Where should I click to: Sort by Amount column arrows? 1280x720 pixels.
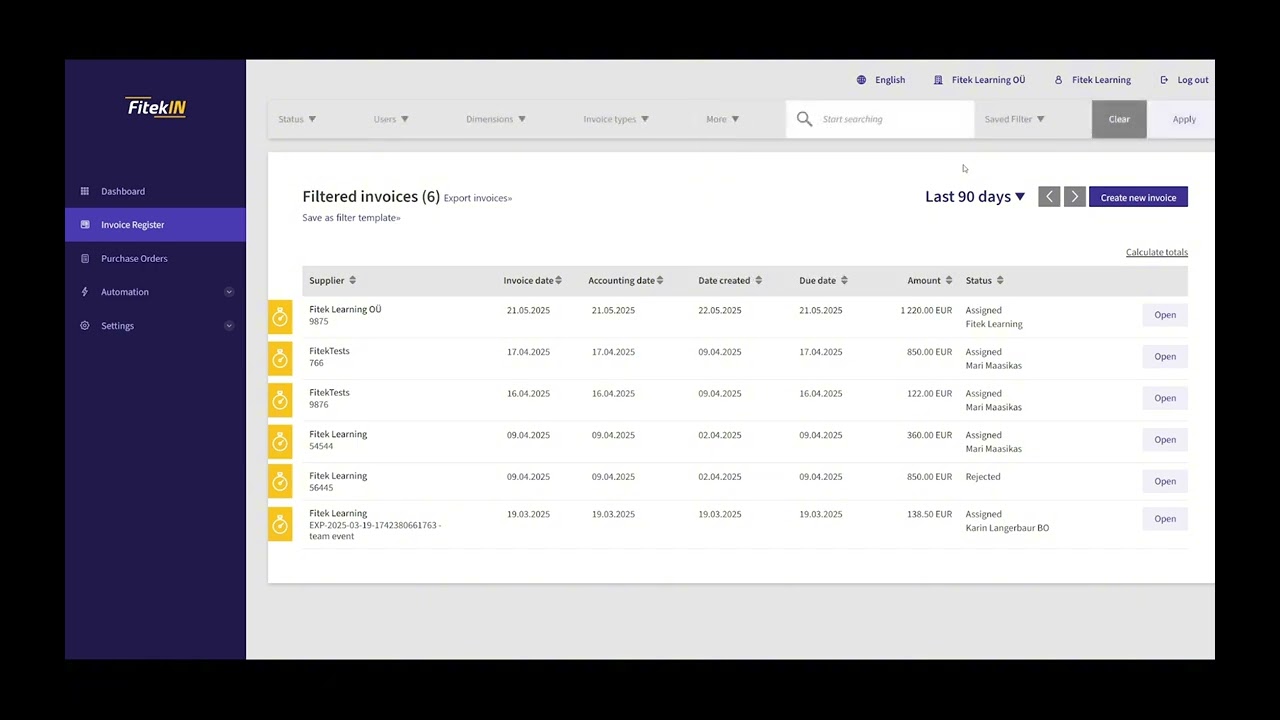click(948, 281)
